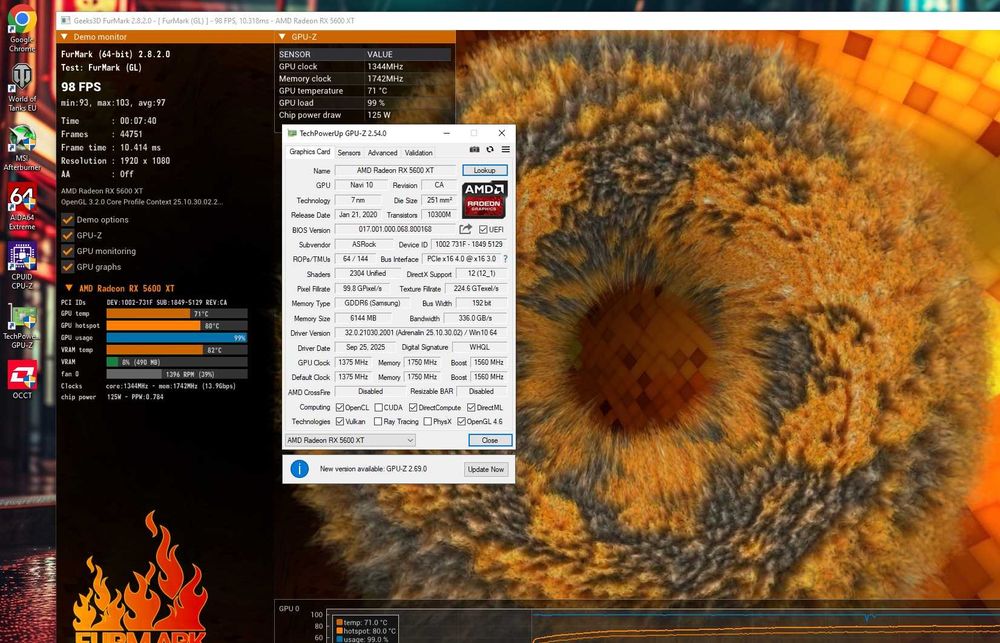This screenshot has height=643, width=1000.
Task: Open Google Chrome desktop icon
Action: tap(22, 28)
